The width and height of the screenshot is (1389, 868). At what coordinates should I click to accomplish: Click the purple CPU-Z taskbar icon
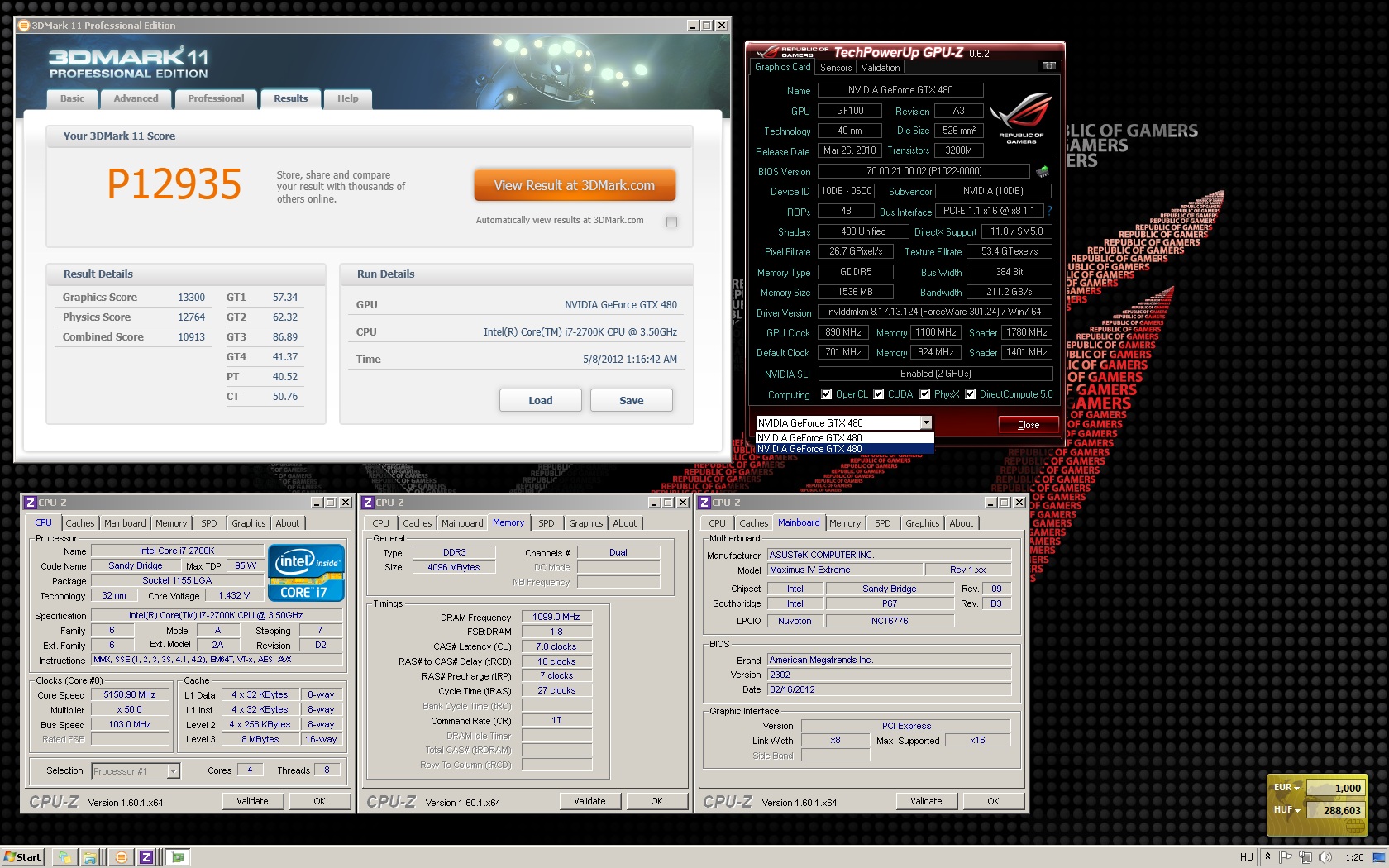(x=146, y=857)
